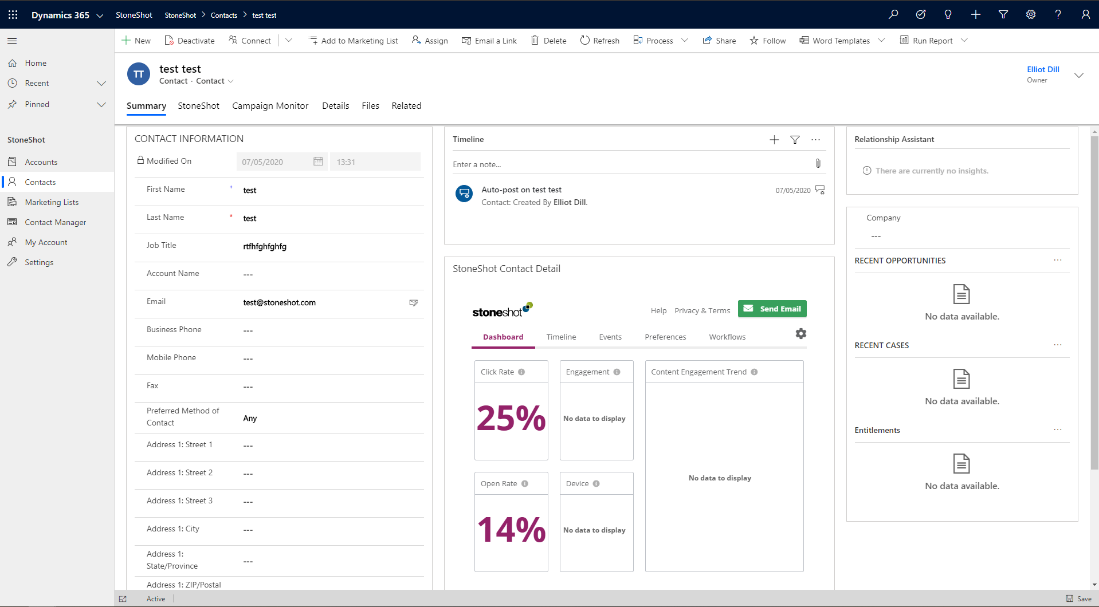
Task: Click Delete in the command bar
Action: pyautogui.click(x=548, y=41)
